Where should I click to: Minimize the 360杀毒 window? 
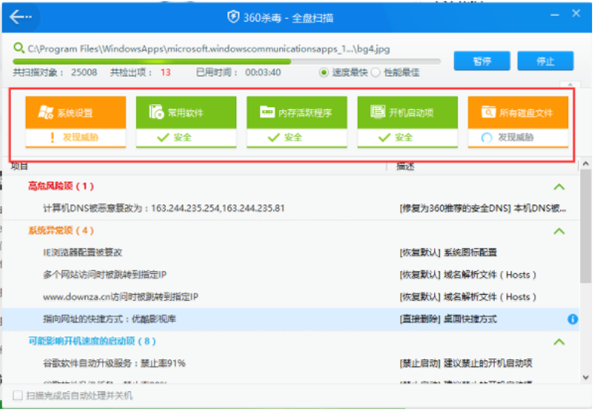[555, 15]
